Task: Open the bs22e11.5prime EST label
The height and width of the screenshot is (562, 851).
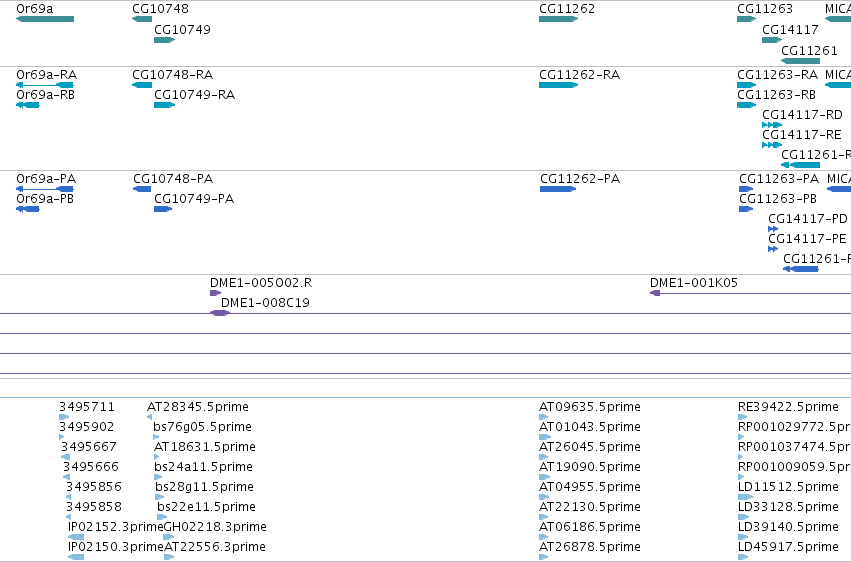Action: (x=206, y=507)
